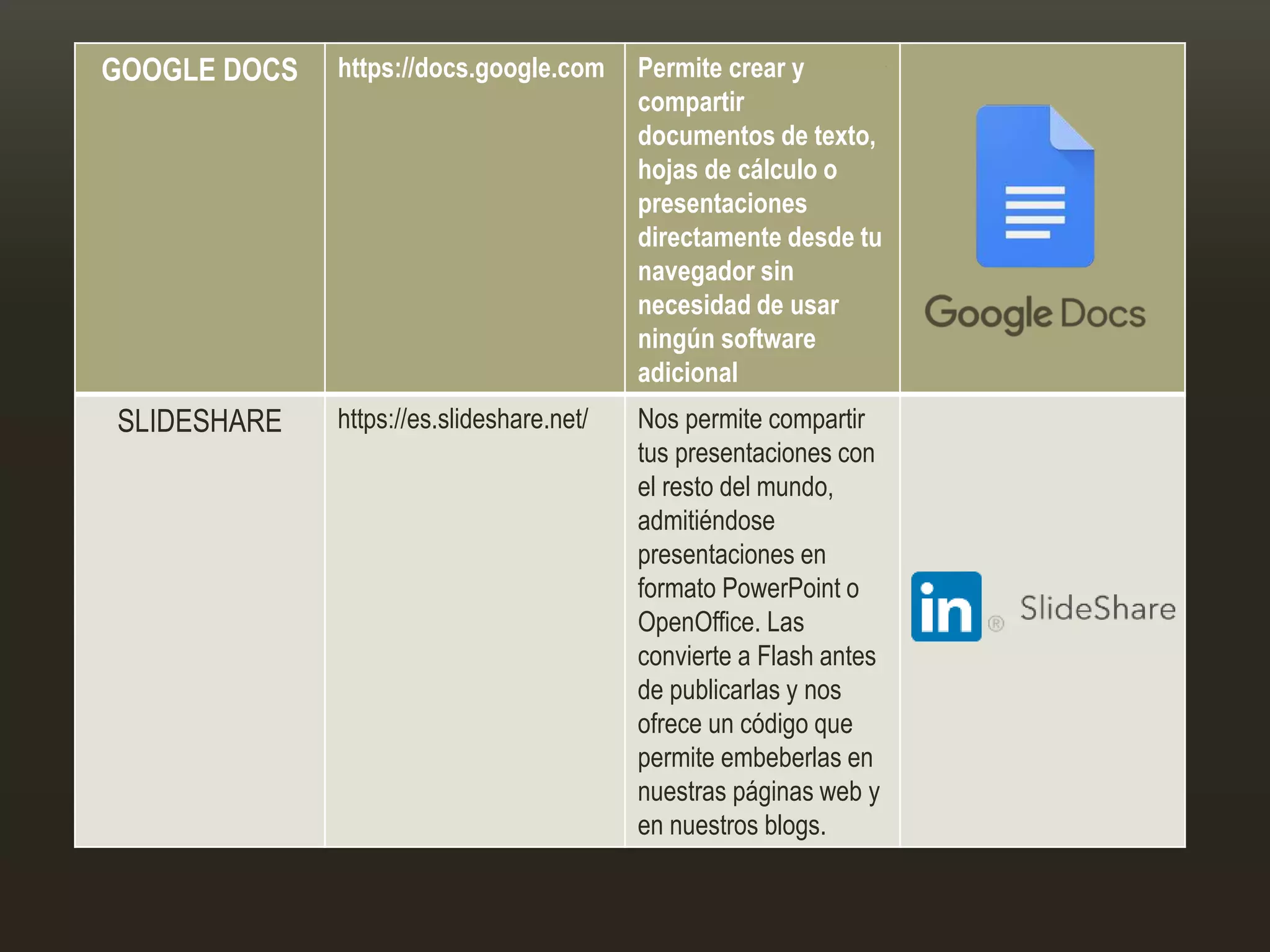Screen dimensions: 1270x952
Task: Open the https://es.slideshare.net/ link
Action: coord(463,420)
